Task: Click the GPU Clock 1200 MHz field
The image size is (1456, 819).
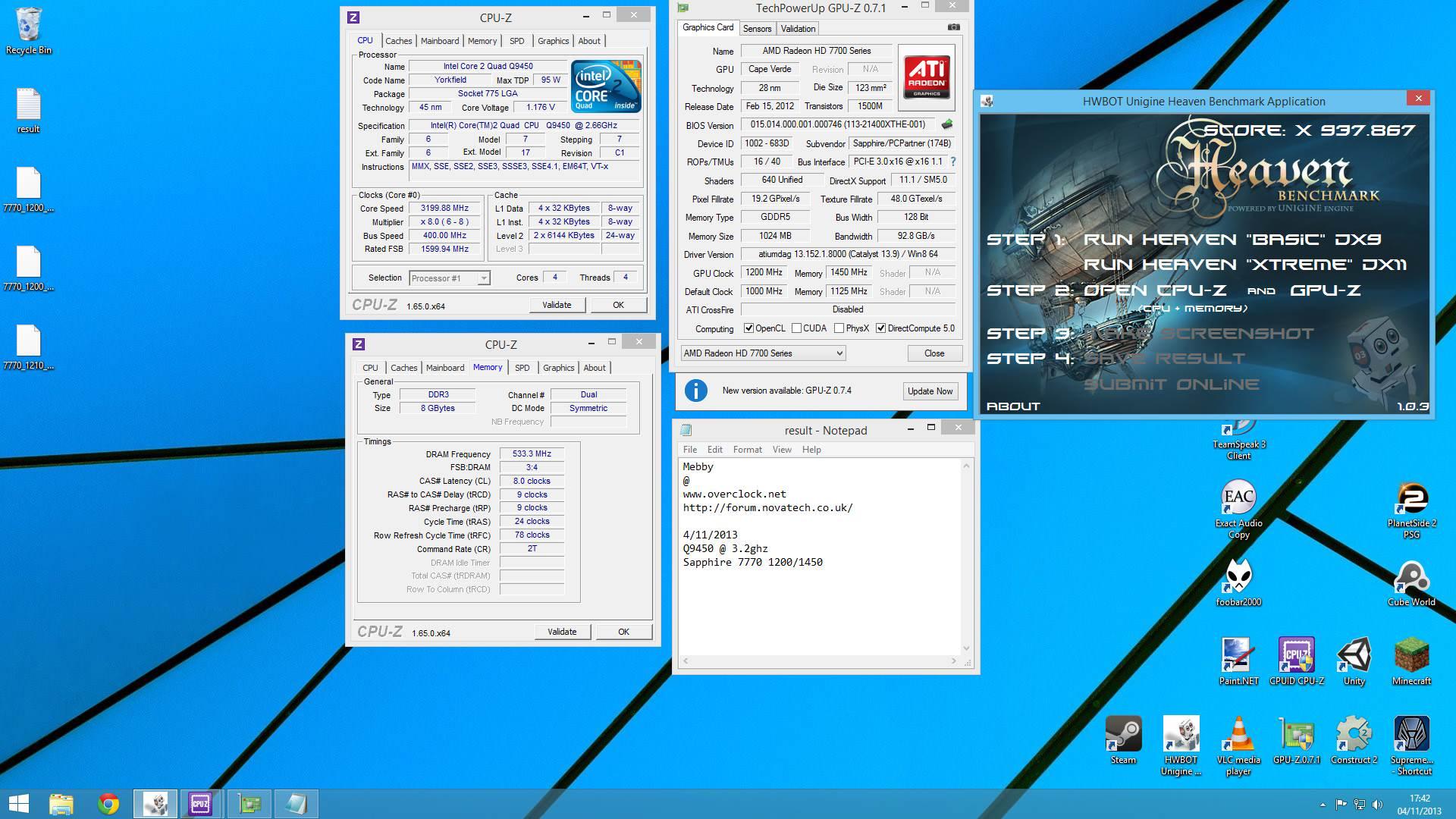Action: click(764, 272)
